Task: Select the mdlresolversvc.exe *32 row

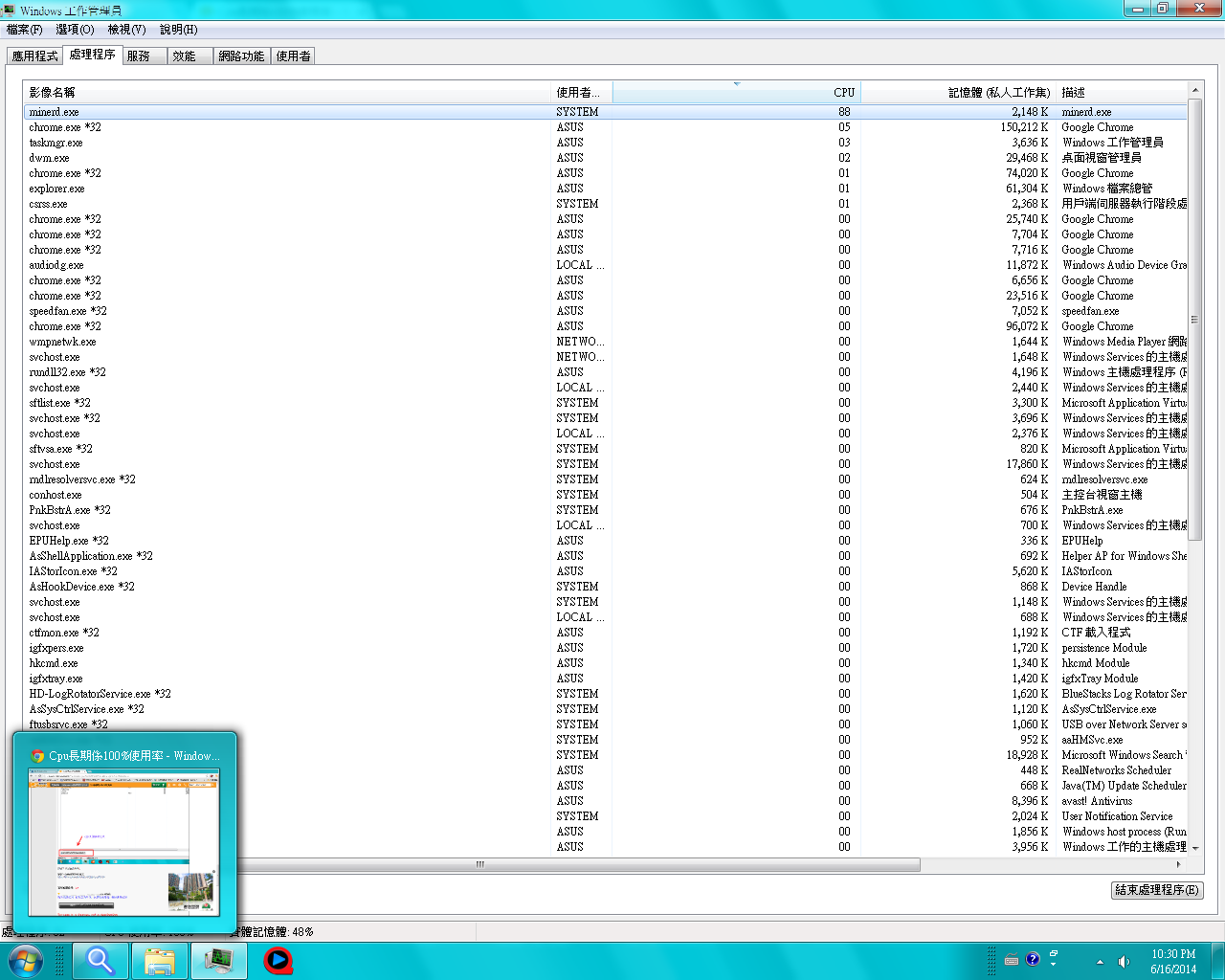Action: [605, 479]
